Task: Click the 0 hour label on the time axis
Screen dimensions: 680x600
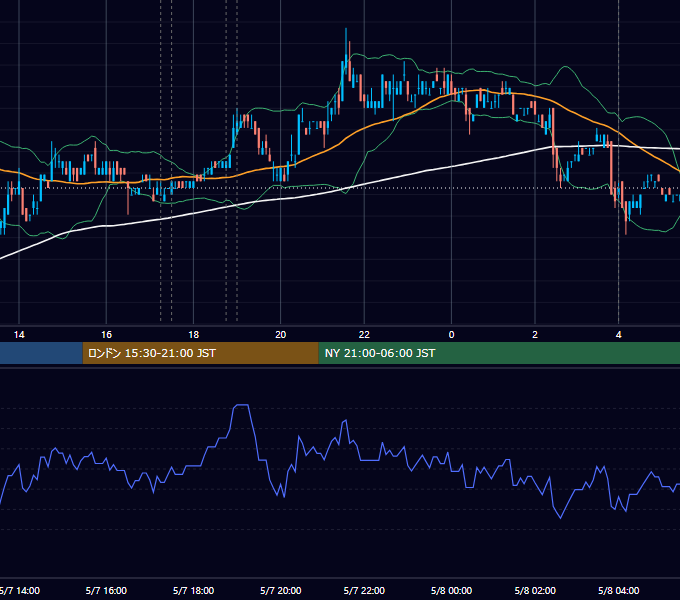Action: (x=451, y=334)
